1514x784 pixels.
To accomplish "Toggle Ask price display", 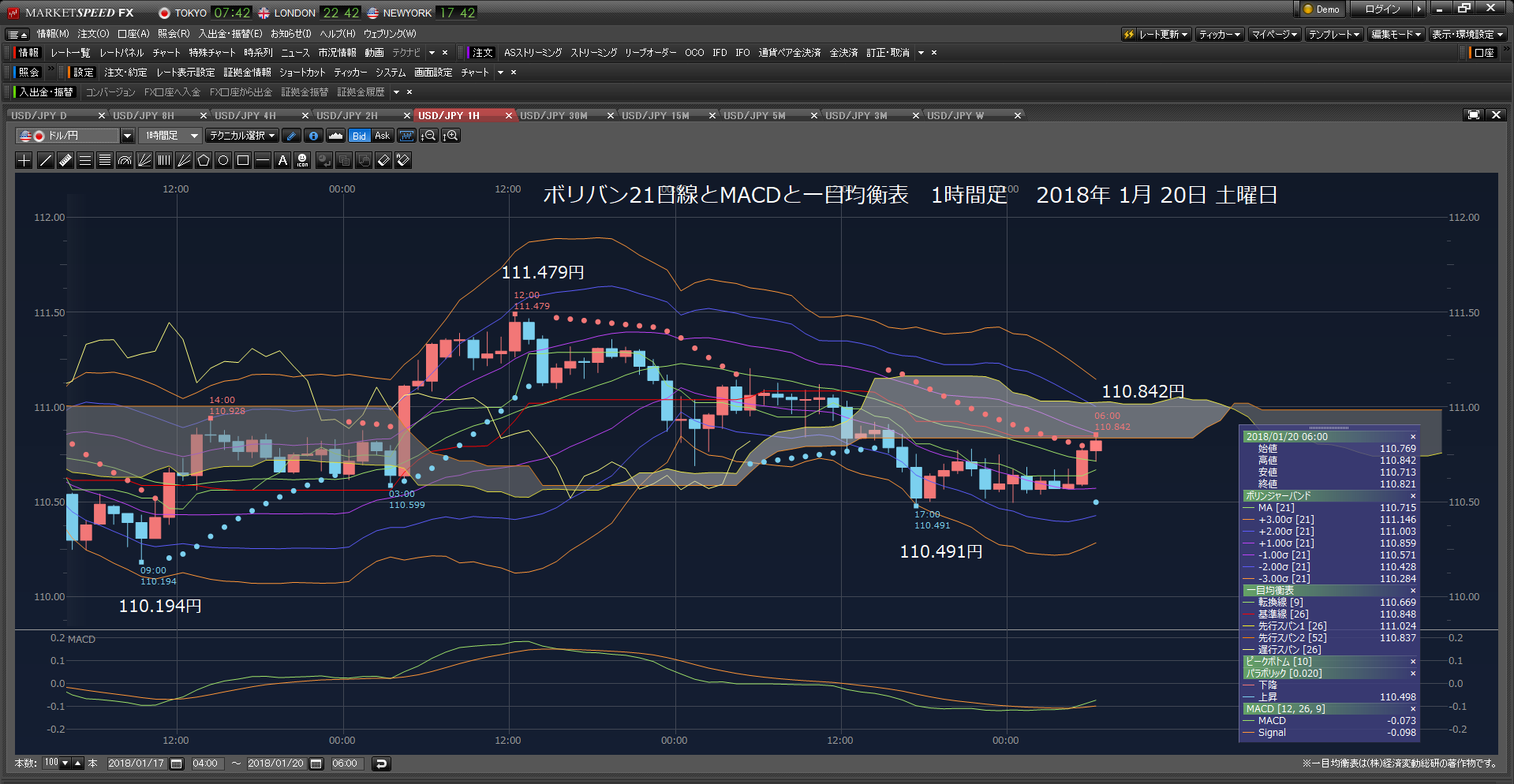I will 382,136.
